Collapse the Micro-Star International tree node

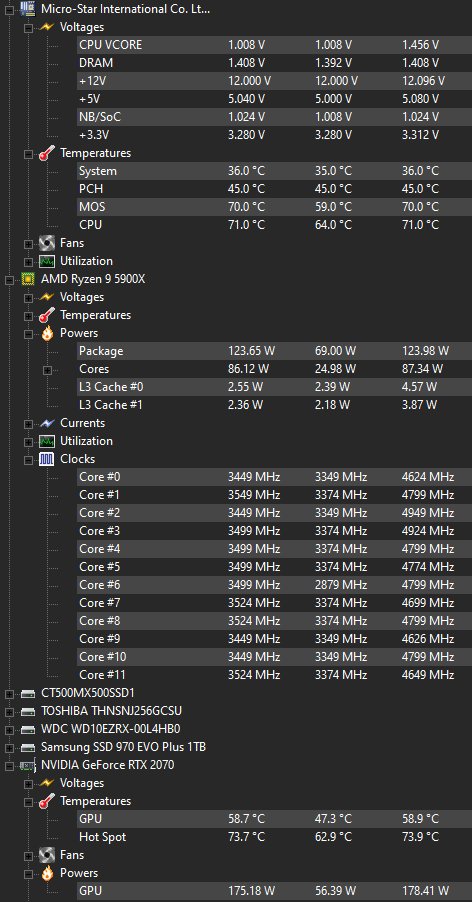coord(9,9)
